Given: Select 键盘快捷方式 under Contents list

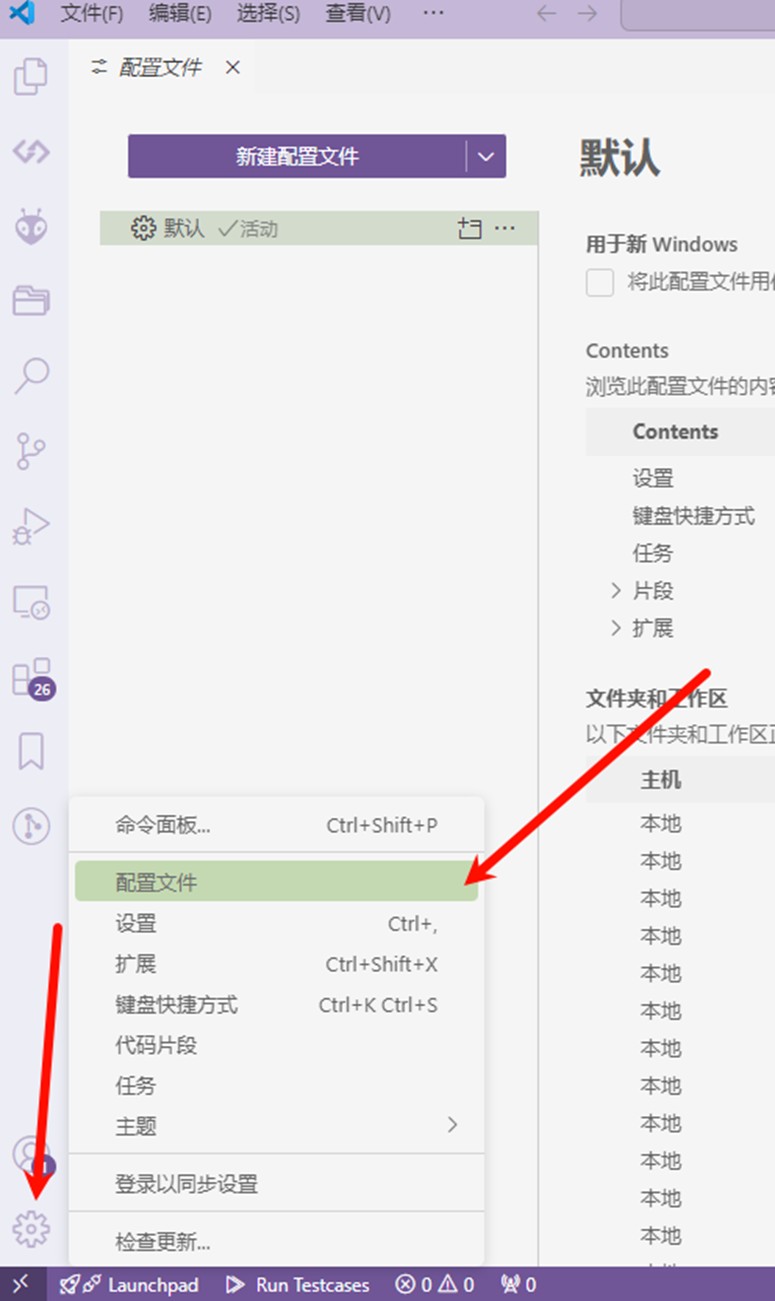Looking at the screenshot, I should coord(694,516).
